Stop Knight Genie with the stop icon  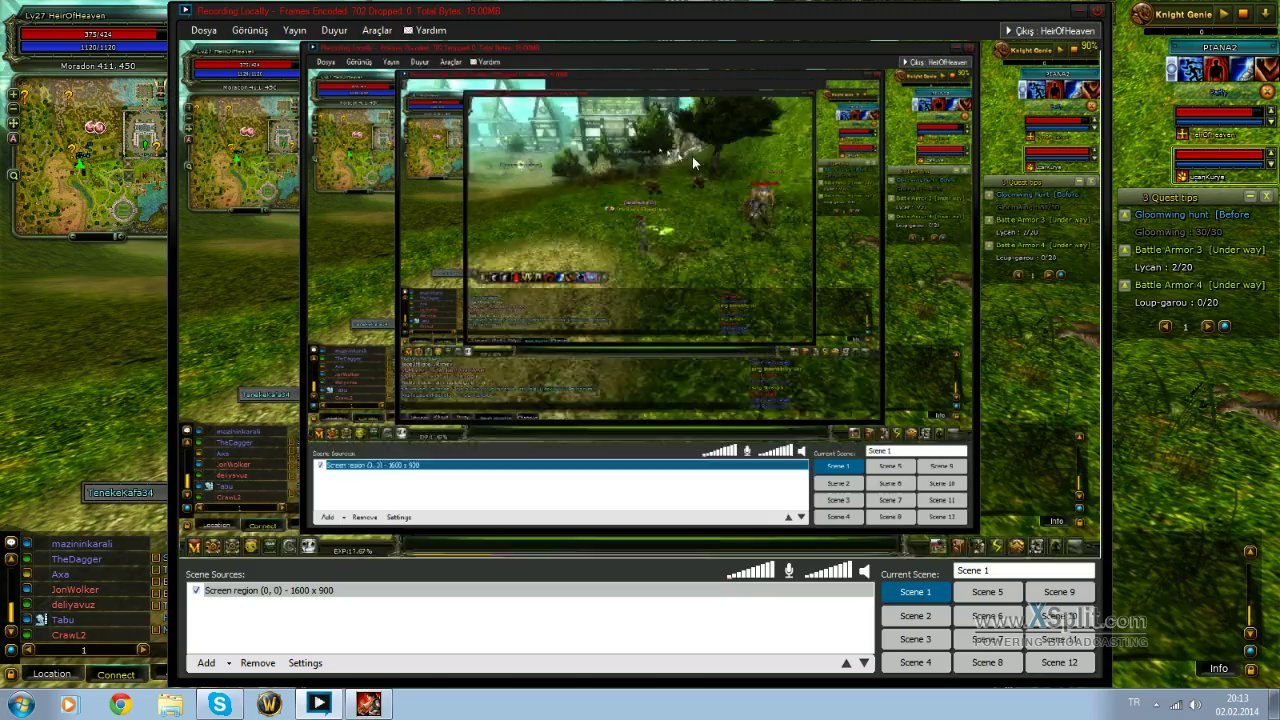click(1243, 14)
